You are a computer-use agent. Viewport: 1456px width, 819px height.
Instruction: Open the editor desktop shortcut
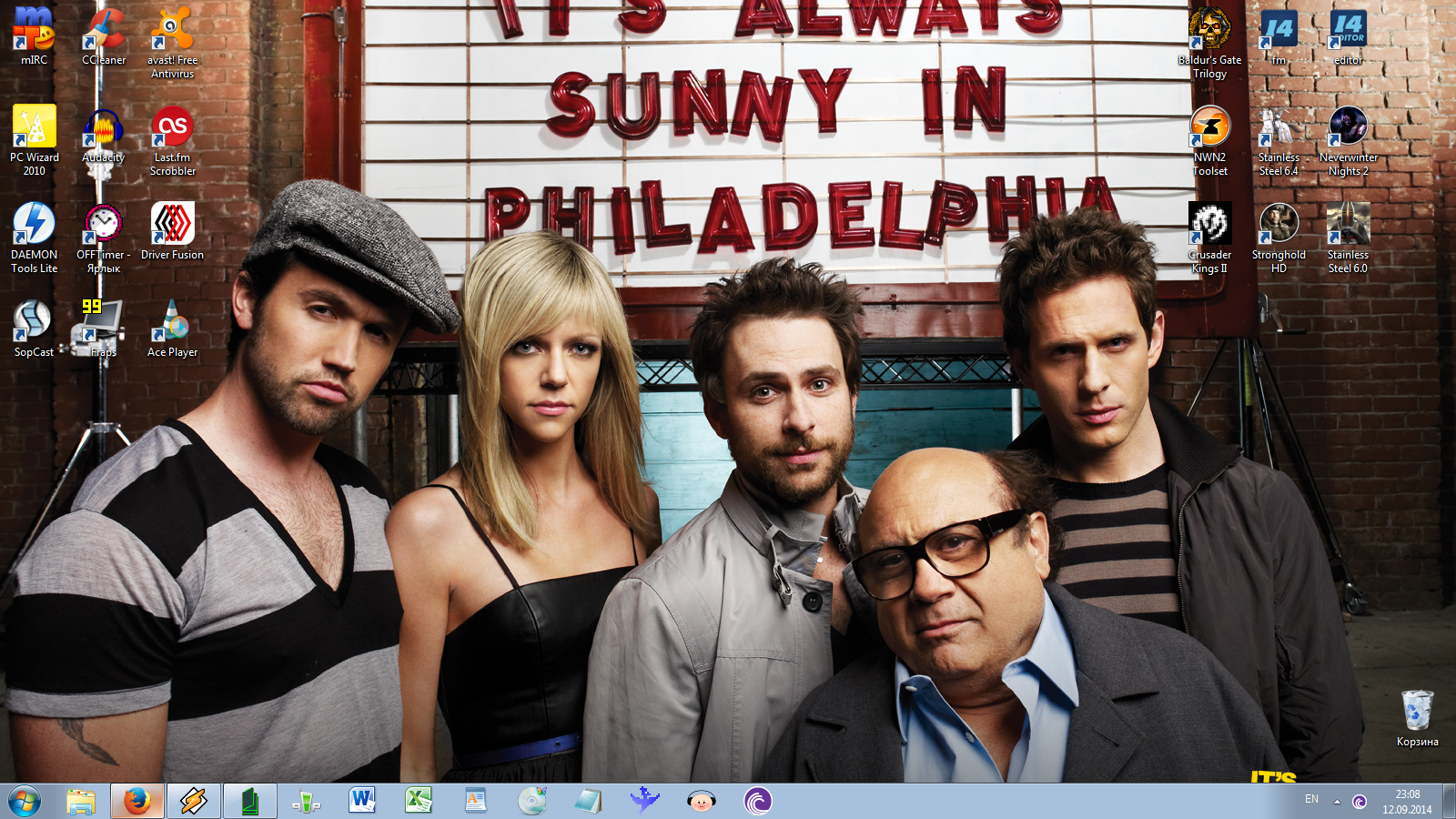tap(1348, 36)
